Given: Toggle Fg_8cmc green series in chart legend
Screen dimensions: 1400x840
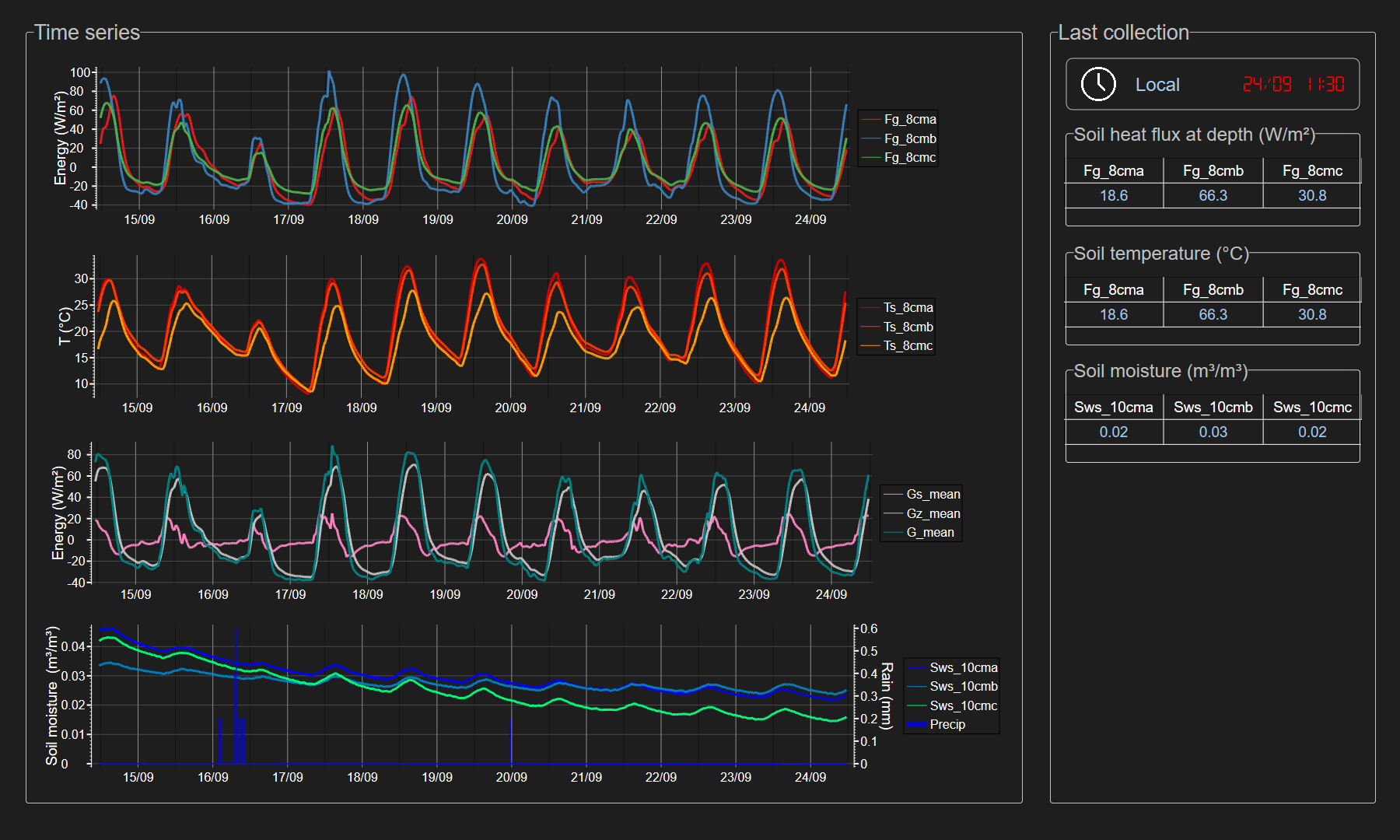Looking at the screenshot, I should [x=909, y=157].
